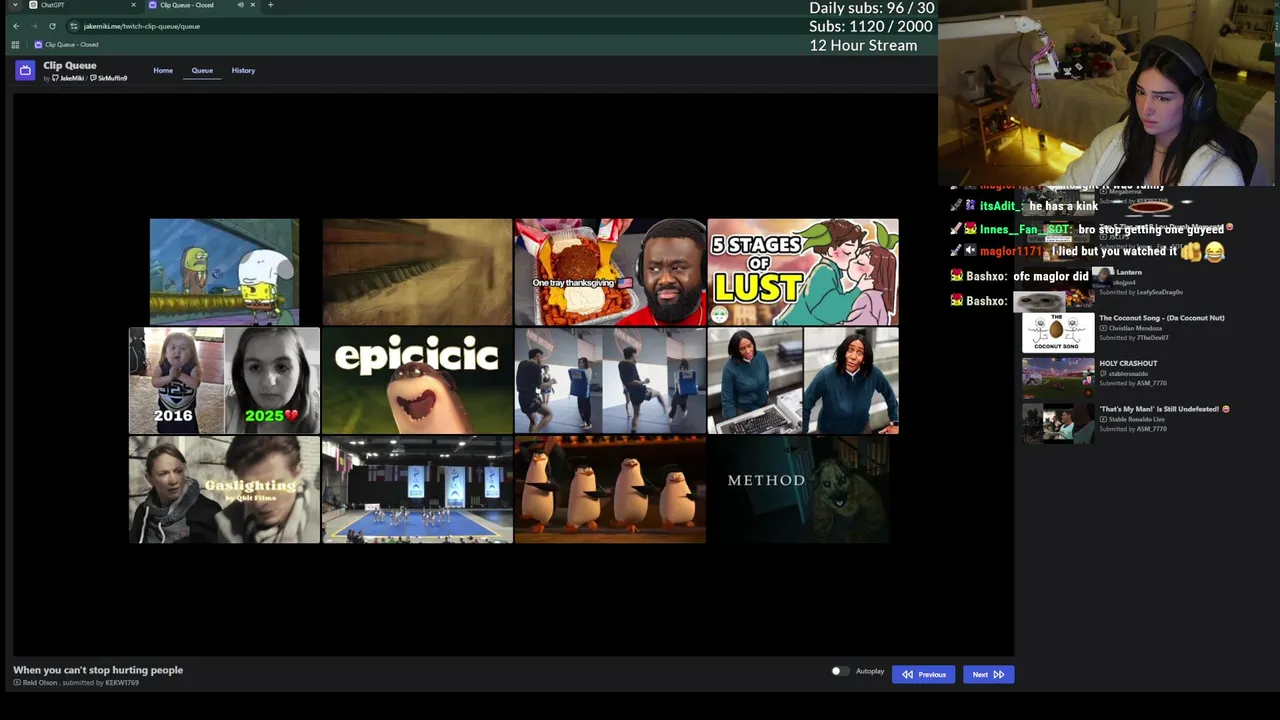This screenshot has width=1280, height=720.
Task: Switch to the ChatGPT browser tab
Action: coord(82,5)
